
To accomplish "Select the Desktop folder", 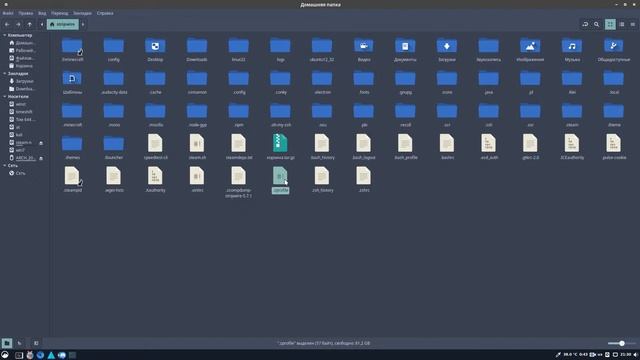I will point(155,50).
